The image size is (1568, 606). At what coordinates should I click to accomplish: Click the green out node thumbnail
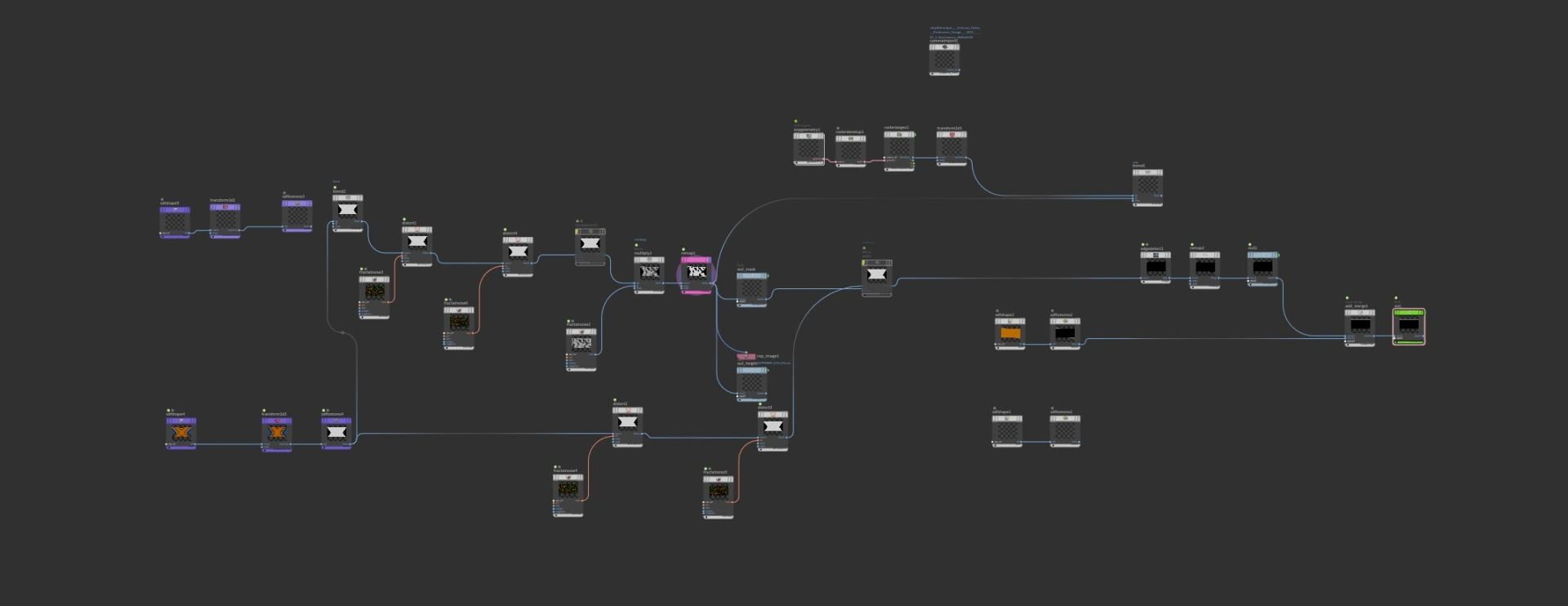tap(1409, 326)
